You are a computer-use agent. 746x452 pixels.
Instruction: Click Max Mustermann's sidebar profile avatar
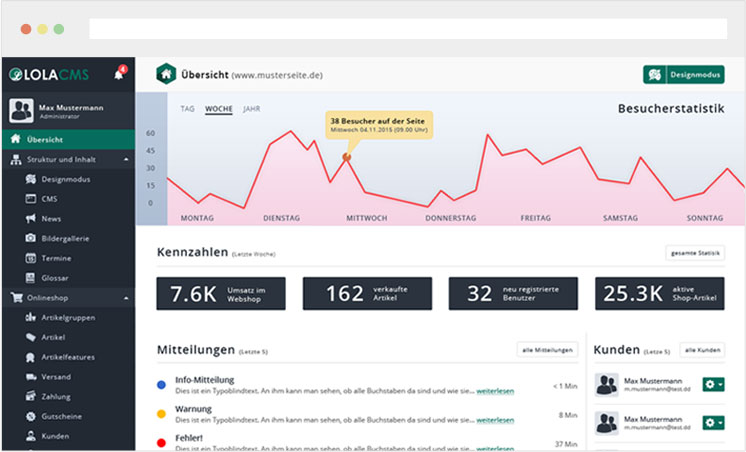click(21, 111)
